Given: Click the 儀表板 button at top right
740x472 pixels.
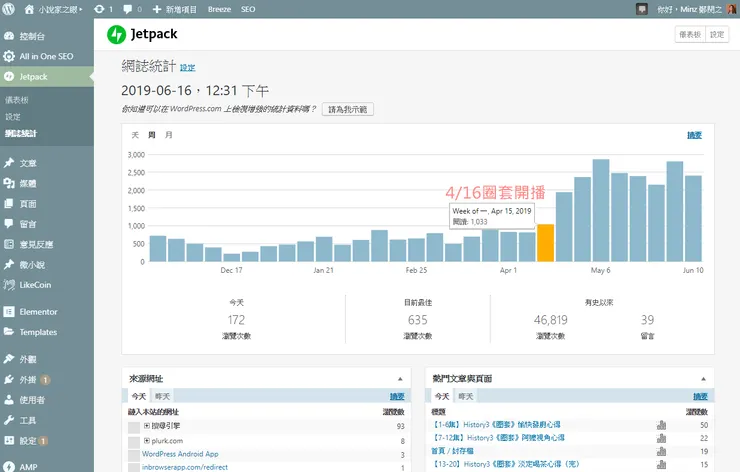Looking at the screenshot, I should click(x=689, y=34).
